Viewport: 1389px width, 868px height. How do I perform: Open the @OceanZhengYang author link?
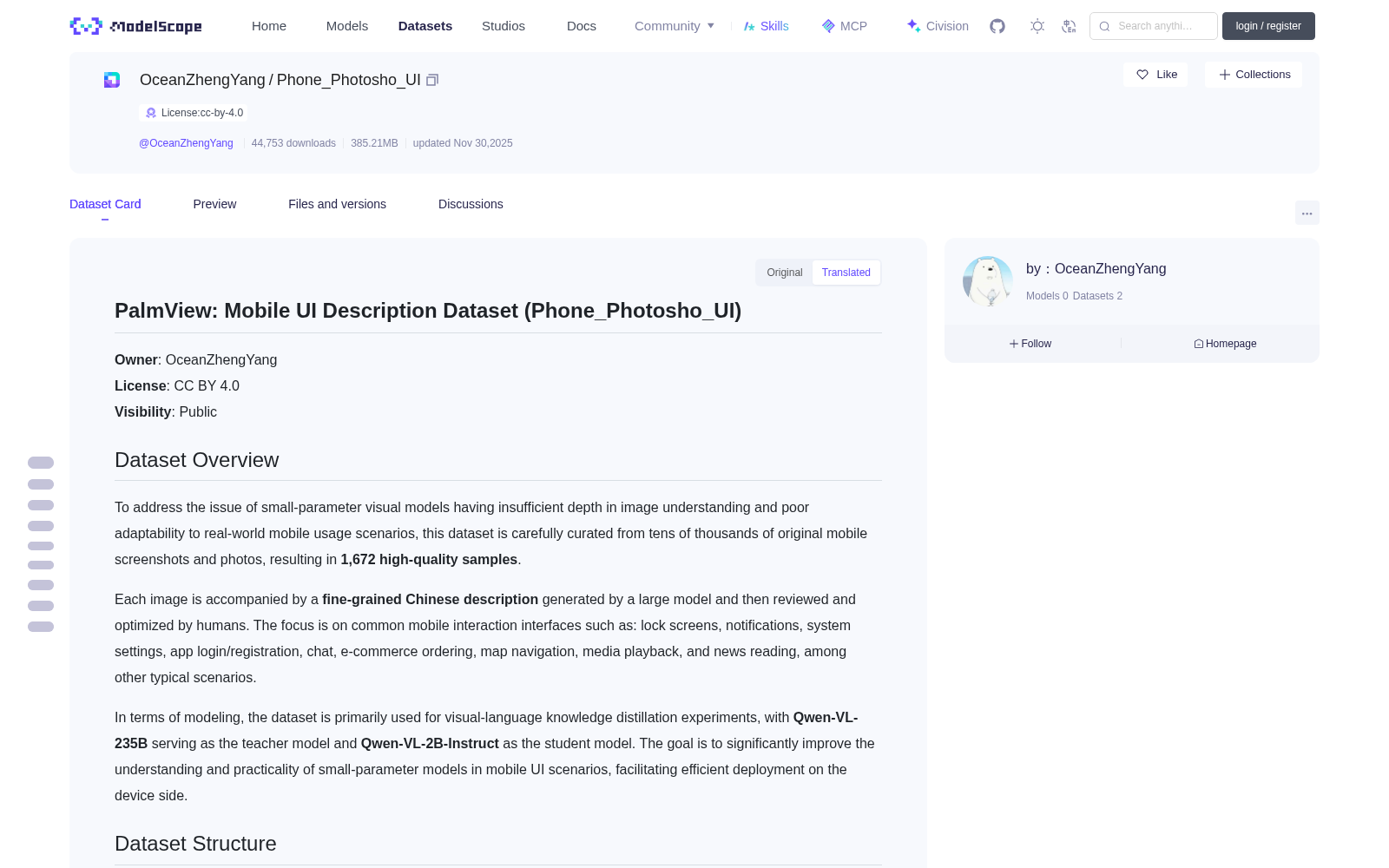pos(186,143)
